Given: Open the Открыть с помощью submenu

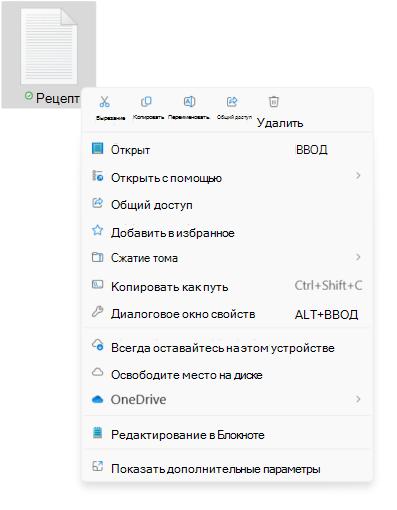Looking at the screenshot, I should [x=227, y=178].
